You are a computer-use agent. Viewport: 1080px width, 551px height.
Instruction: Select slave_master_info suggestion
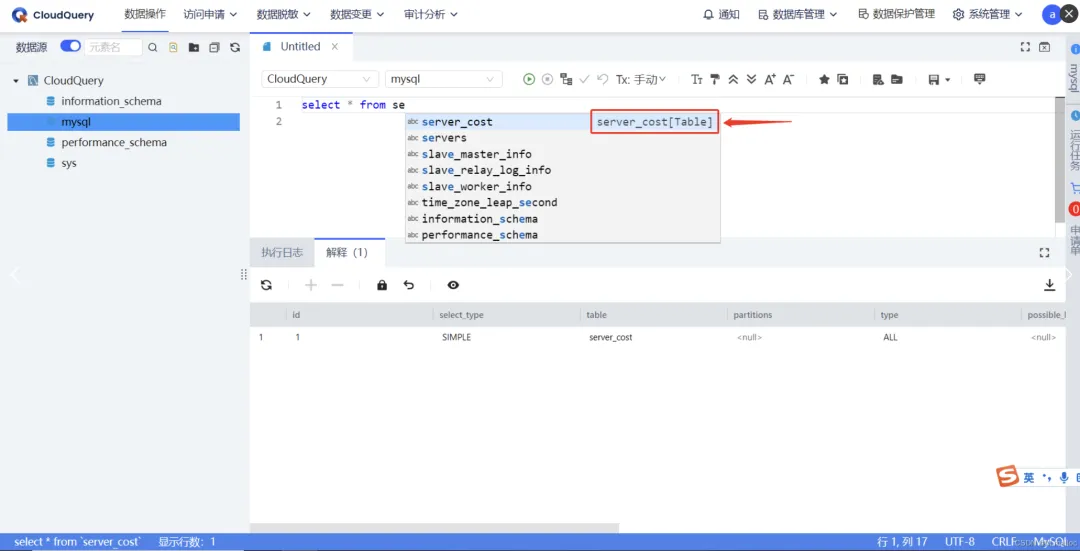tap(562, 154)
